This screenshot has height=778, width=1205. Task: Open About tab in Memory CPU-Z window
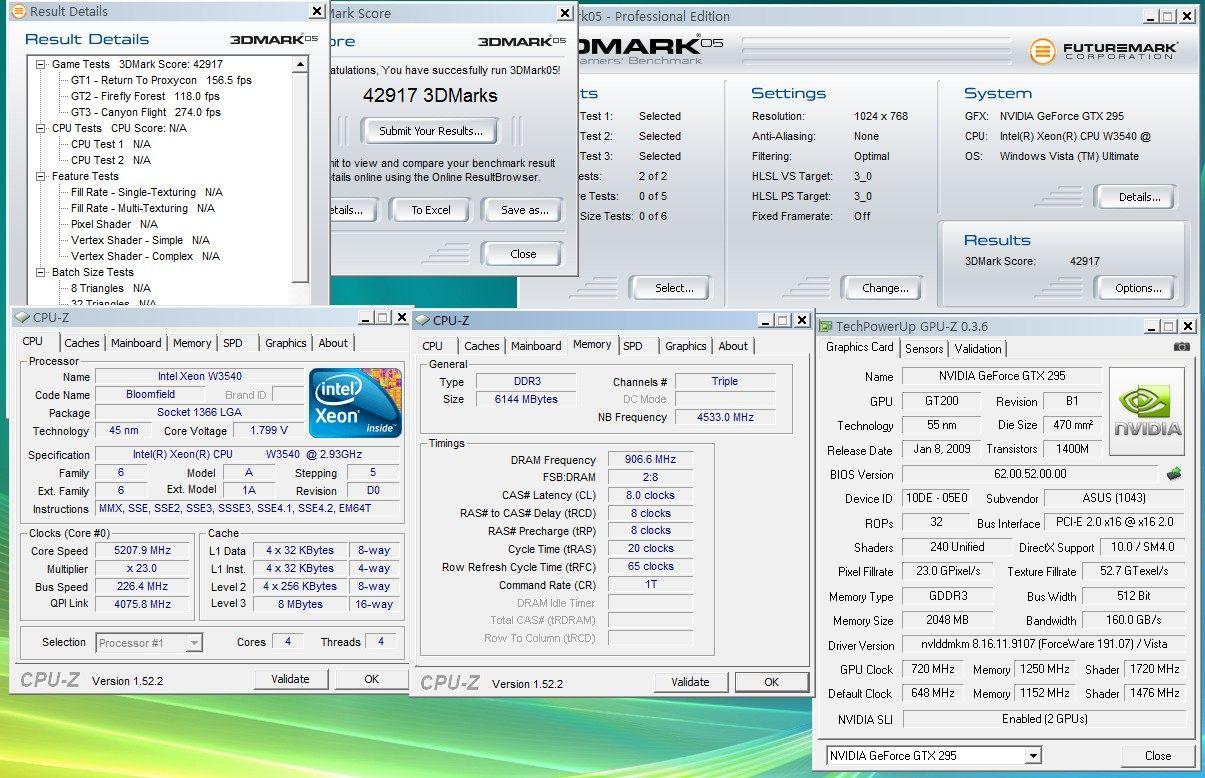pos(733,346)
